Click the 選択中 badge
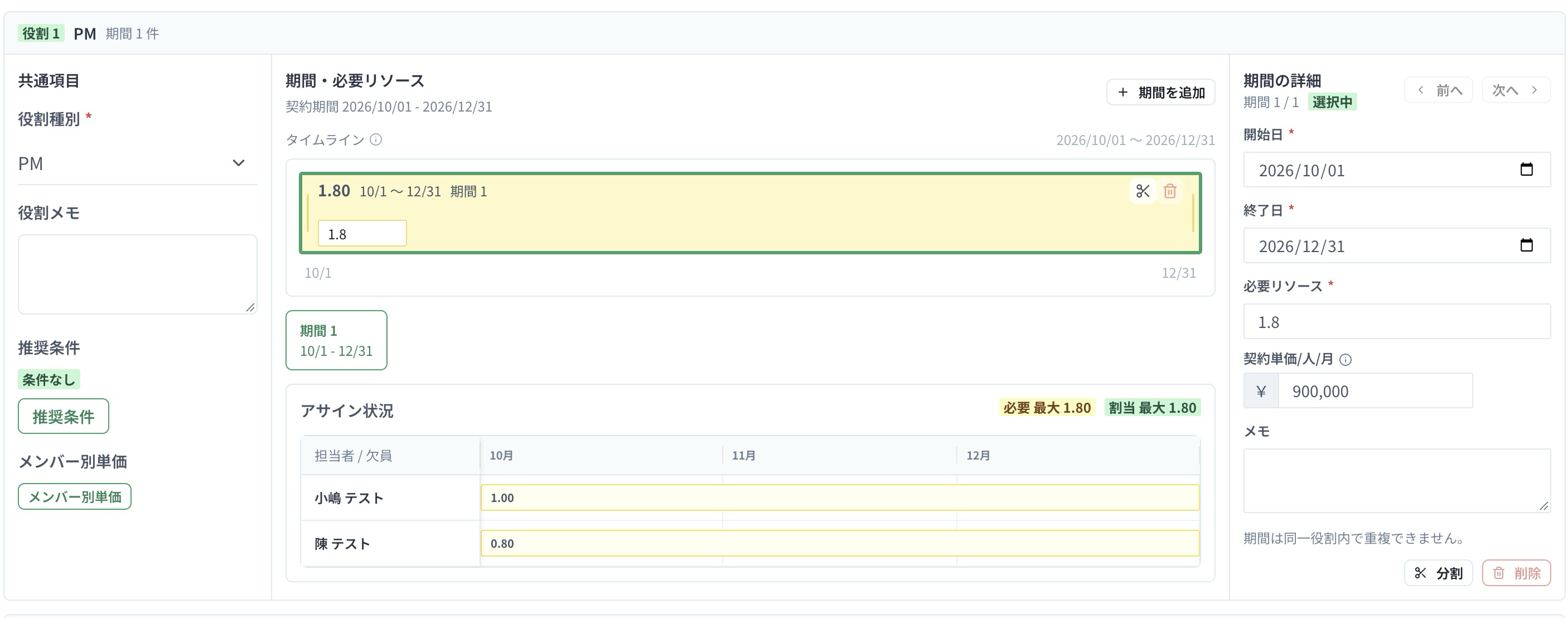The height and width of the screenshot is (618, 1568). [x=1333, y=102]
